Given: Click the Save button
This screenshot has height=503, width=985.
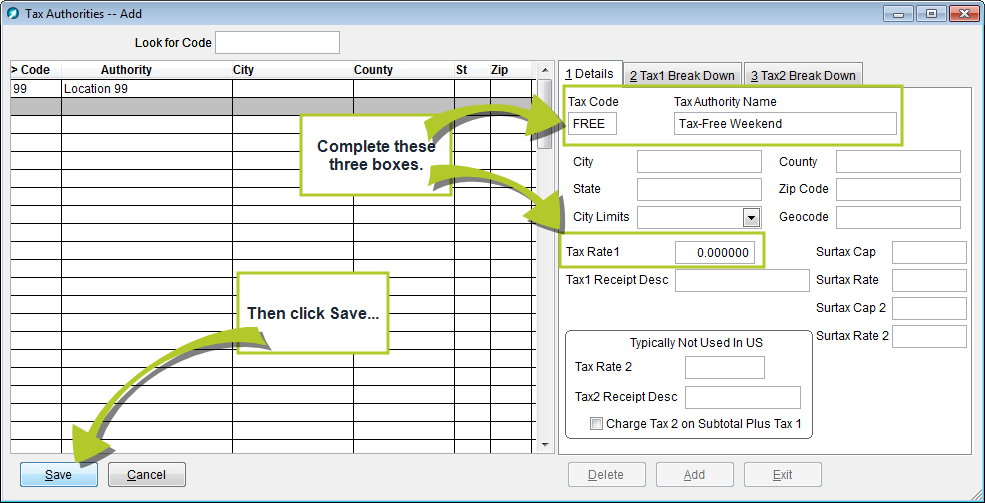Looking at the screenshot, I should [x=59, y=475].
